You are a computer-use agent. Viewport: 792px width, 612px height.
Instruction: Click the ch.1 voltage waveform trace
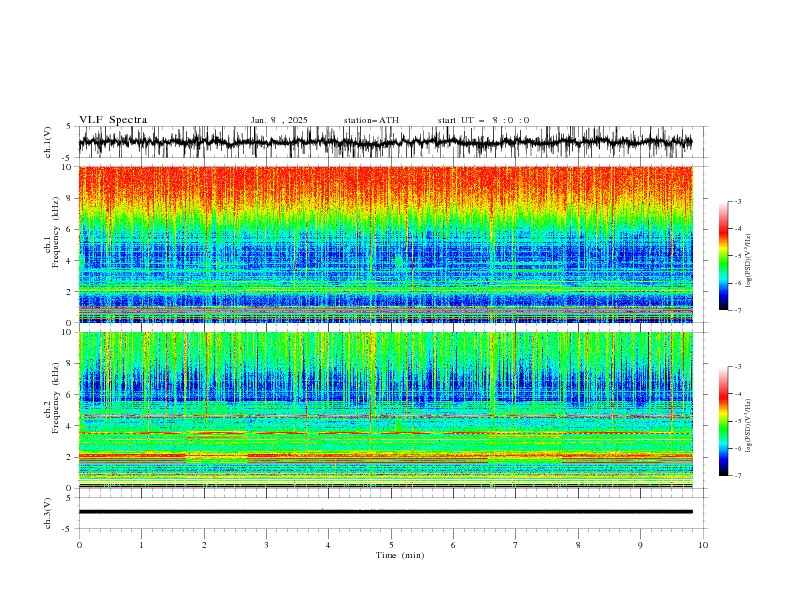(x=385, y=142)
